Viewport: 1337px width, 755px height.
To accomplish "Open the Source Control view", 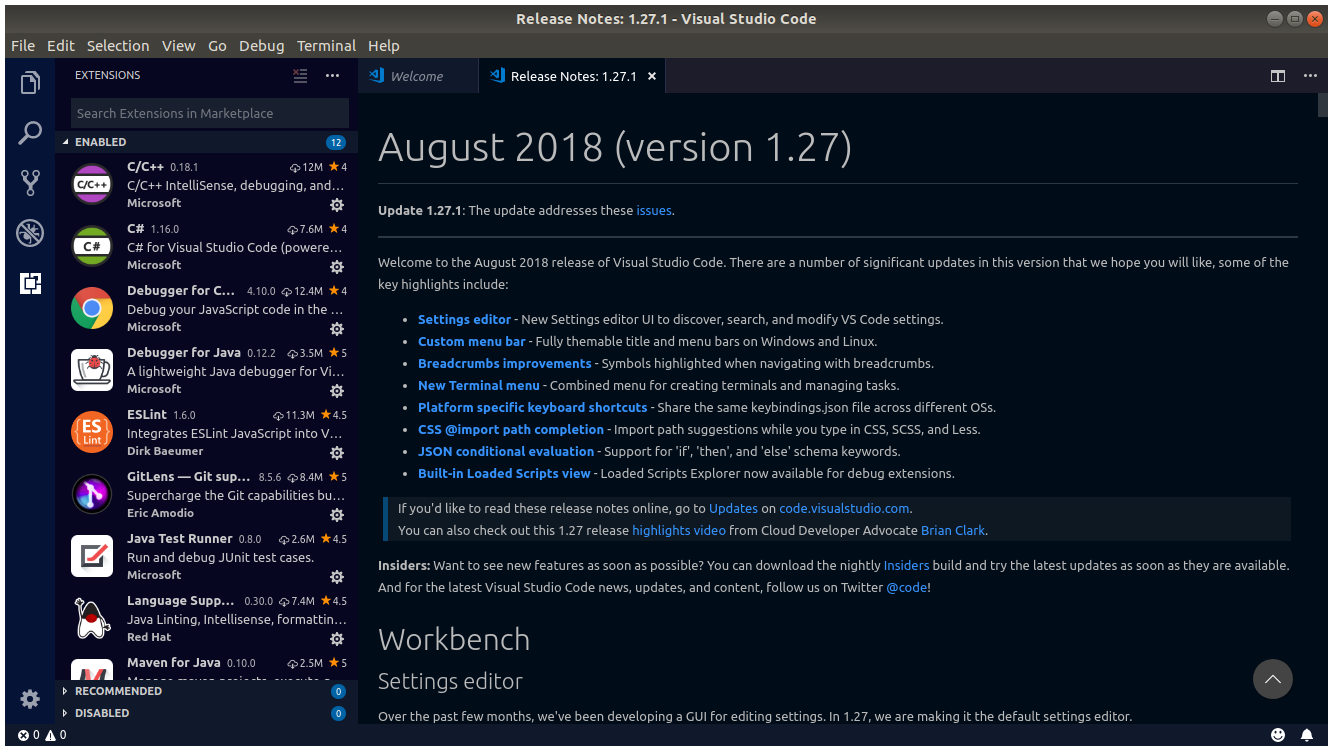I will point(30,183).
